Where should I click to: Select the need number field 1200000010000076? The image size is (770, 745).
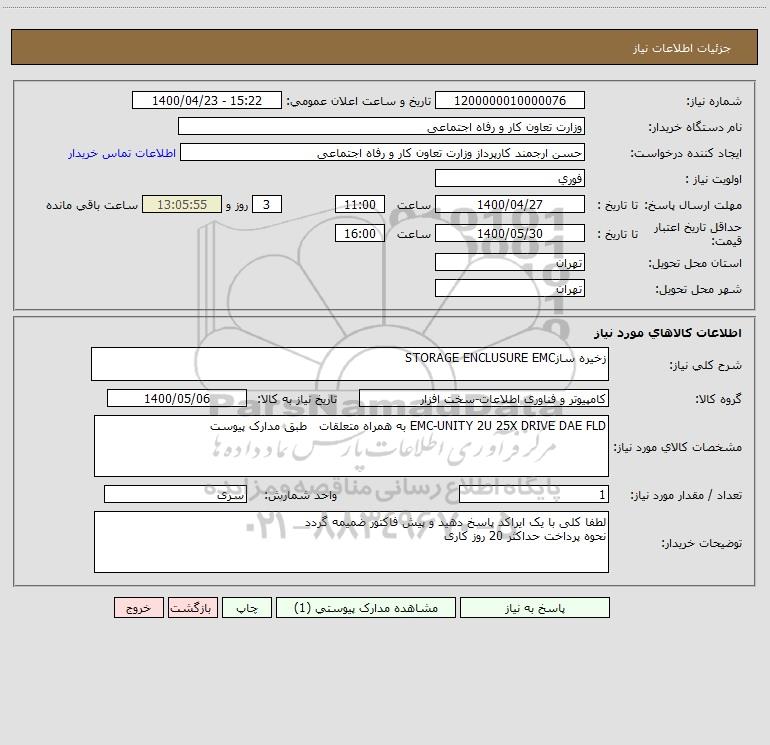click(x=510, y=100)
